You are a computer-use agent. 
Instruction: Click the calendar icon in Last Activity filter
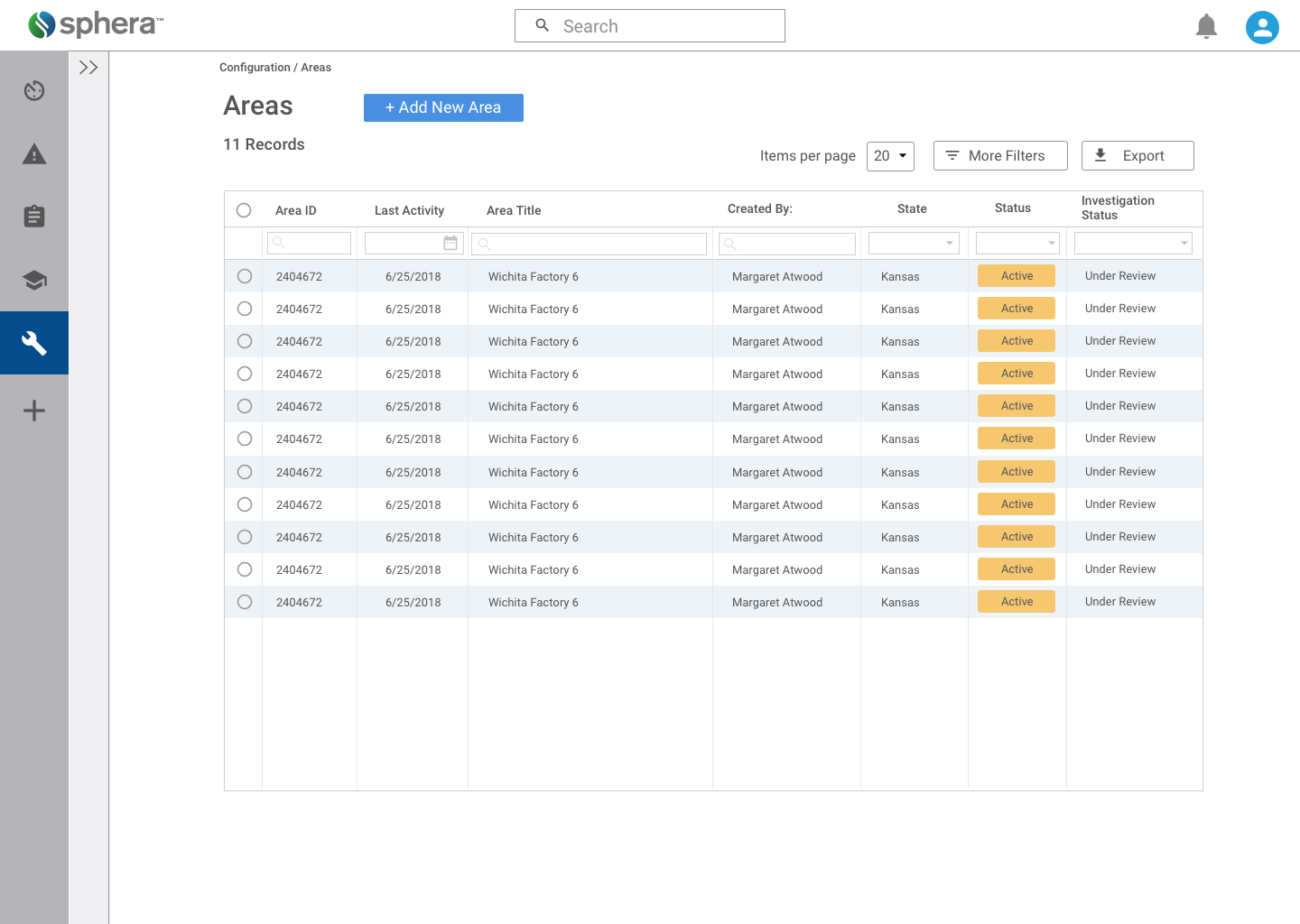pyautogui.click(x=450, y=243)
